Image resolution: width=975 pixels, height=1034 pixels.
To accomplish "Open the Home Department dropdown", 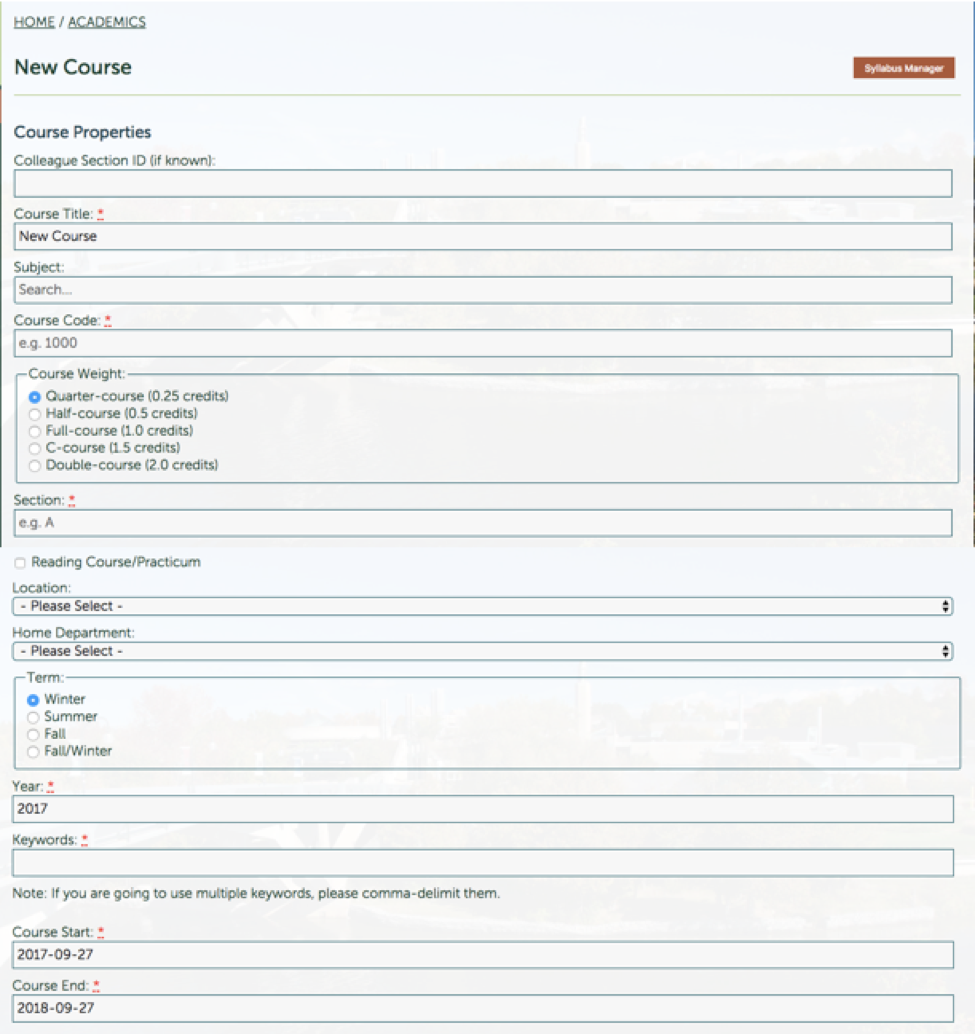I will [x=480, y=650].
